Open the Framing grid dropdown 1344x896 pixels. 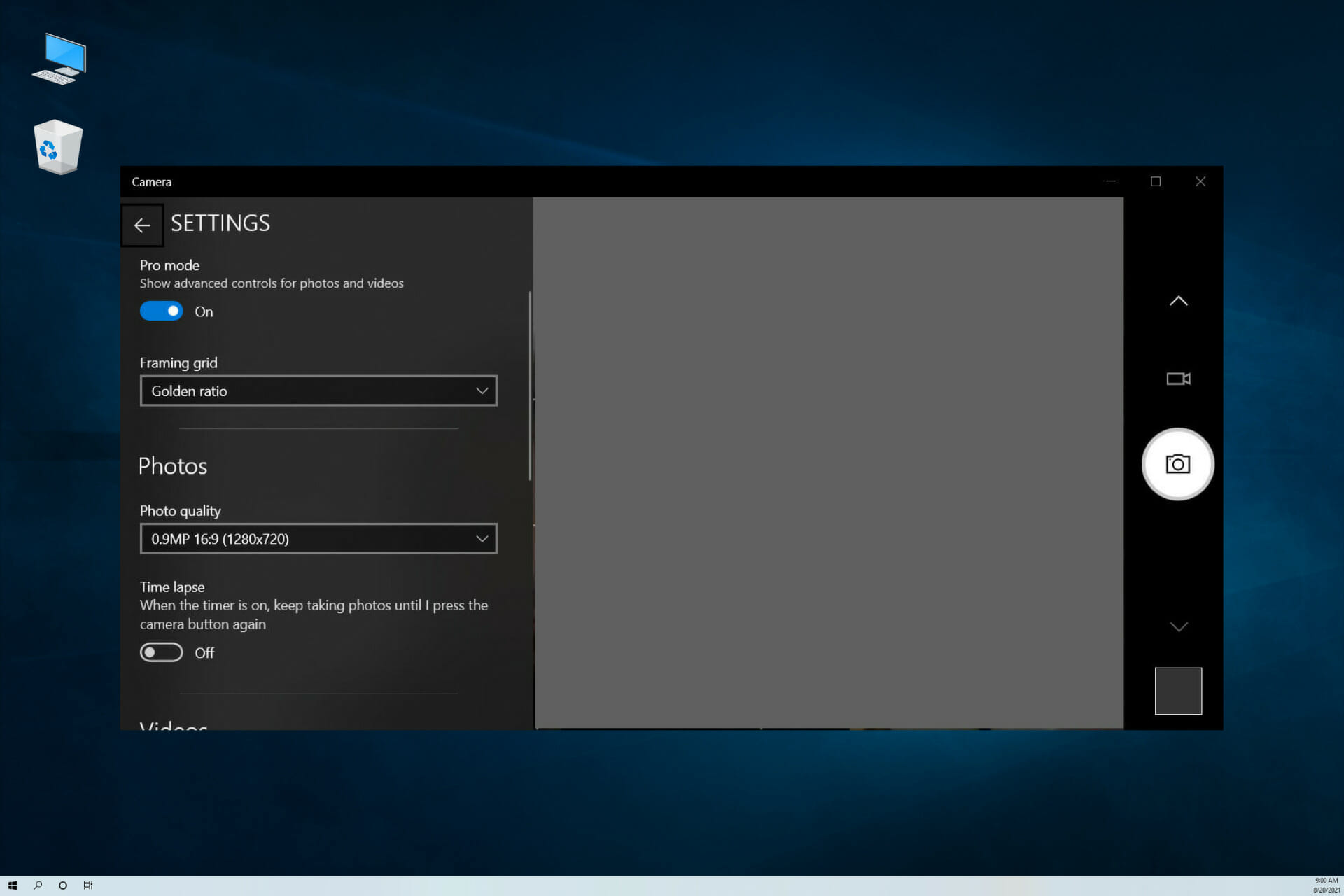click(x=318, y=391)
